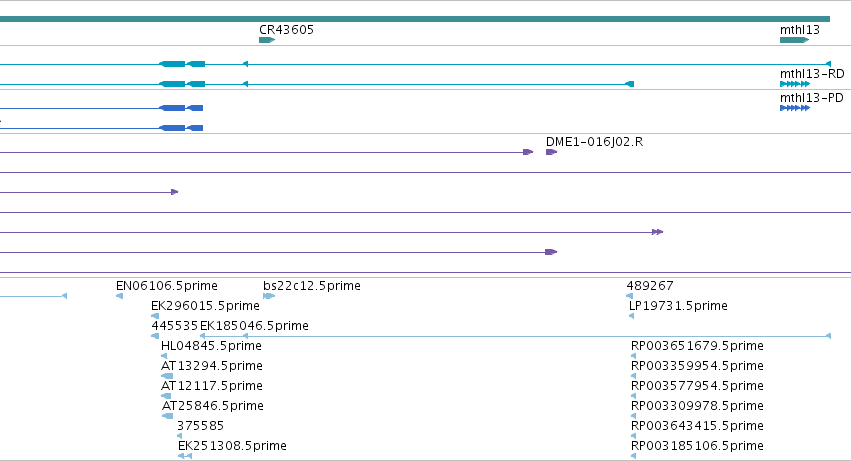The width and height of the screenshot is (851, 461).
Task: Select the HL04845.5prime EST label
Action: click(211, 346)
